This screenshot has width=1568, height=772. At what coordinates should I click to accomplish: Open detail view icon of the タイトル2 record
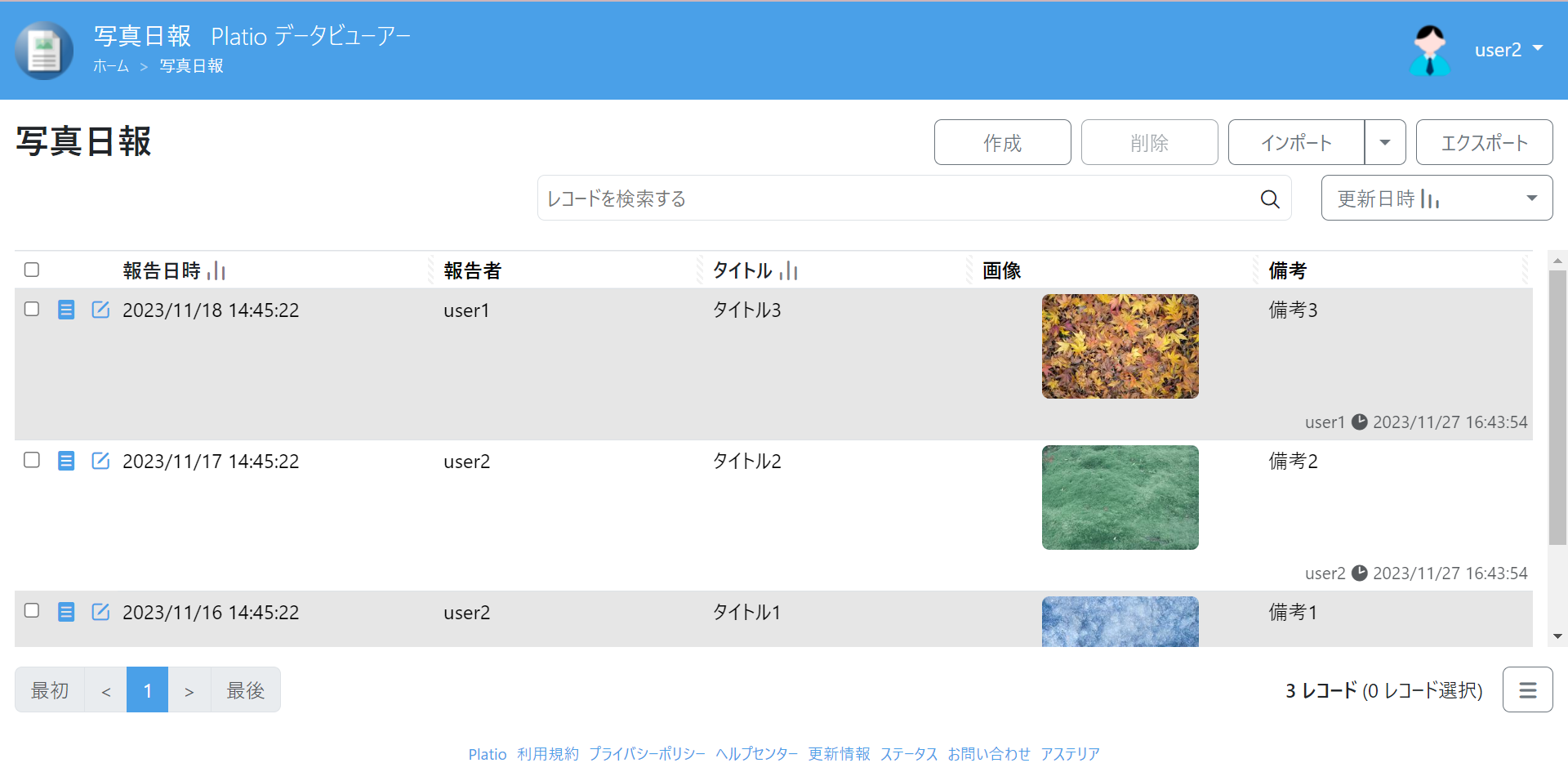(66, 461)
